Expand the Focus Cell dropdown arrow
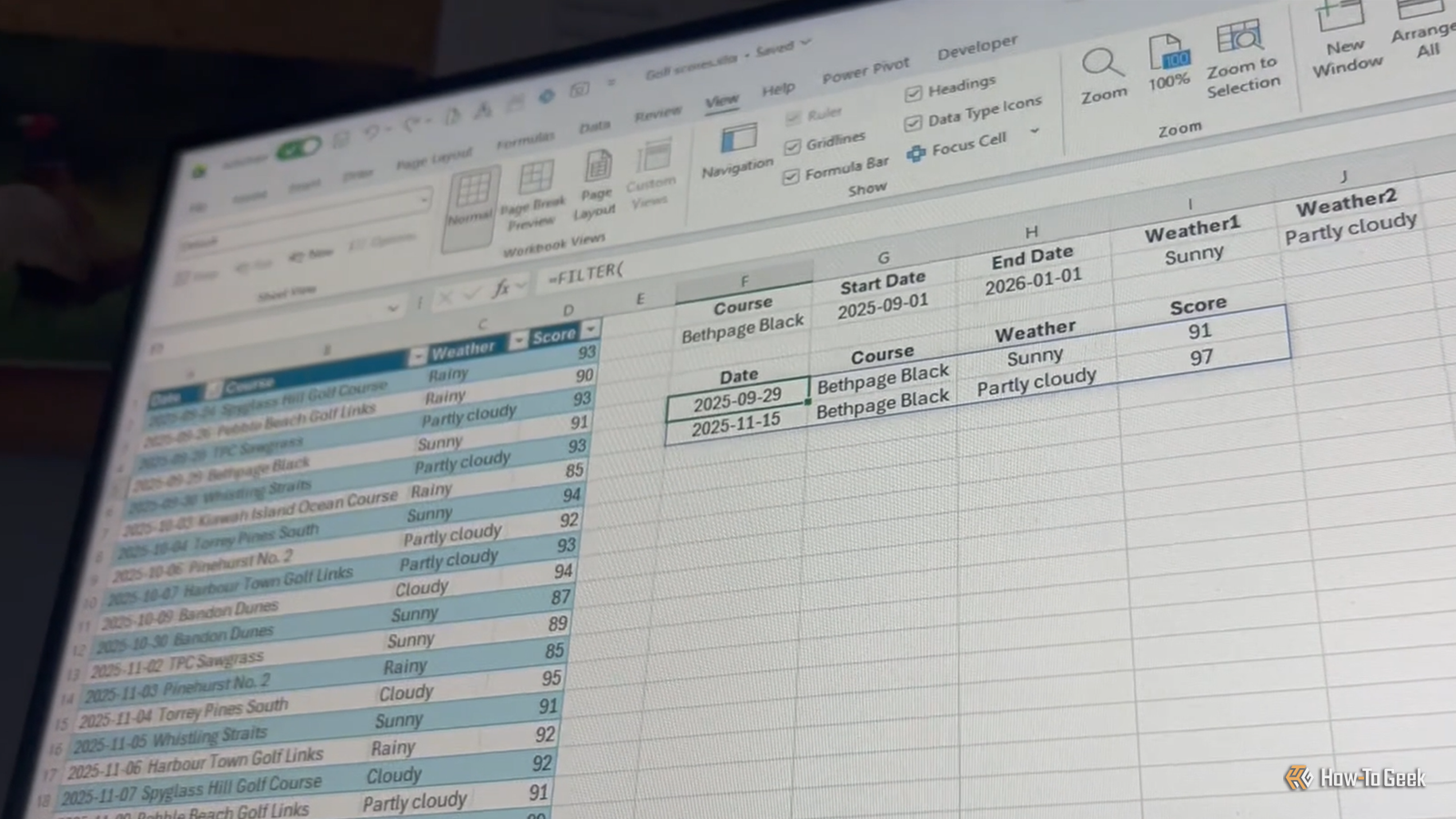Screen dimensions: 1456x819 (1035, 131)
